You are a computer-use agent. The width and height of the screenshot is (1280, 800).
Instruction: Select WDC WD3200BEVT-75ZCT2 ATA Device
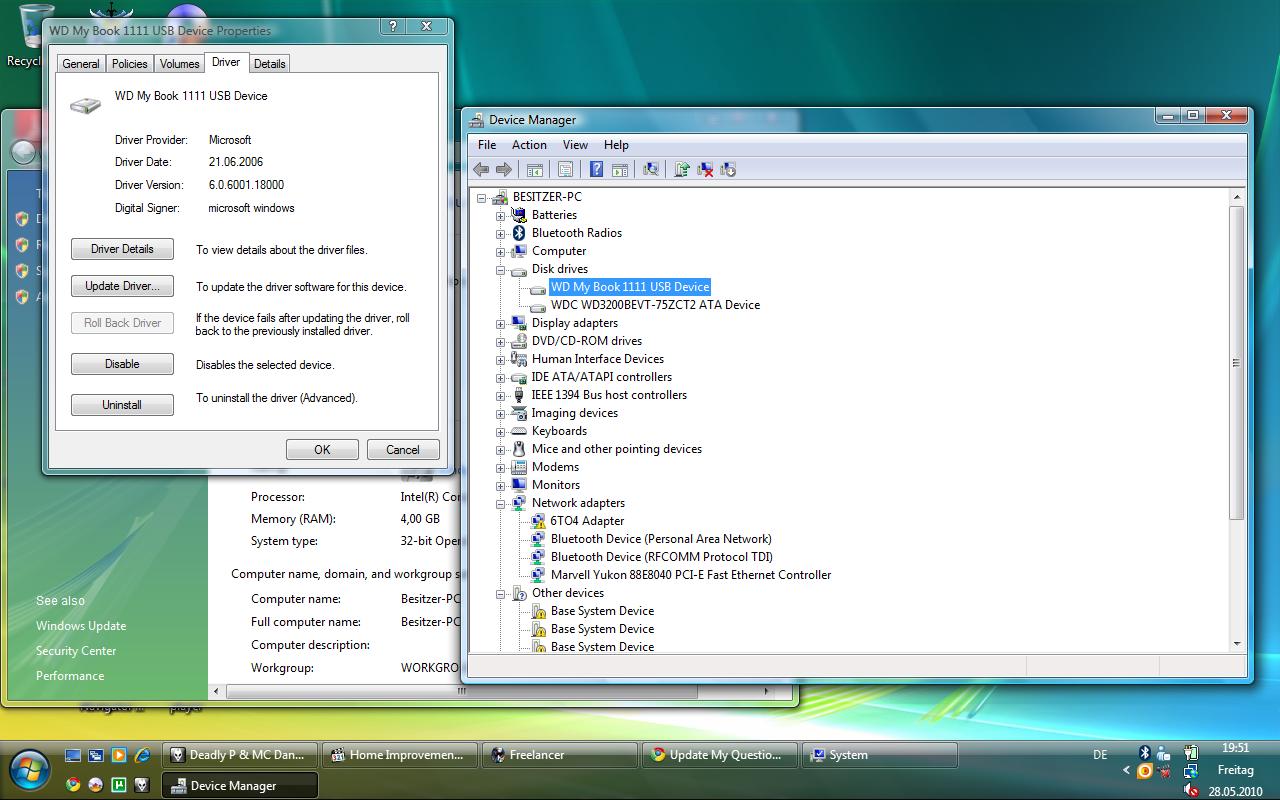pyautogui.click(x=655, y=305)
